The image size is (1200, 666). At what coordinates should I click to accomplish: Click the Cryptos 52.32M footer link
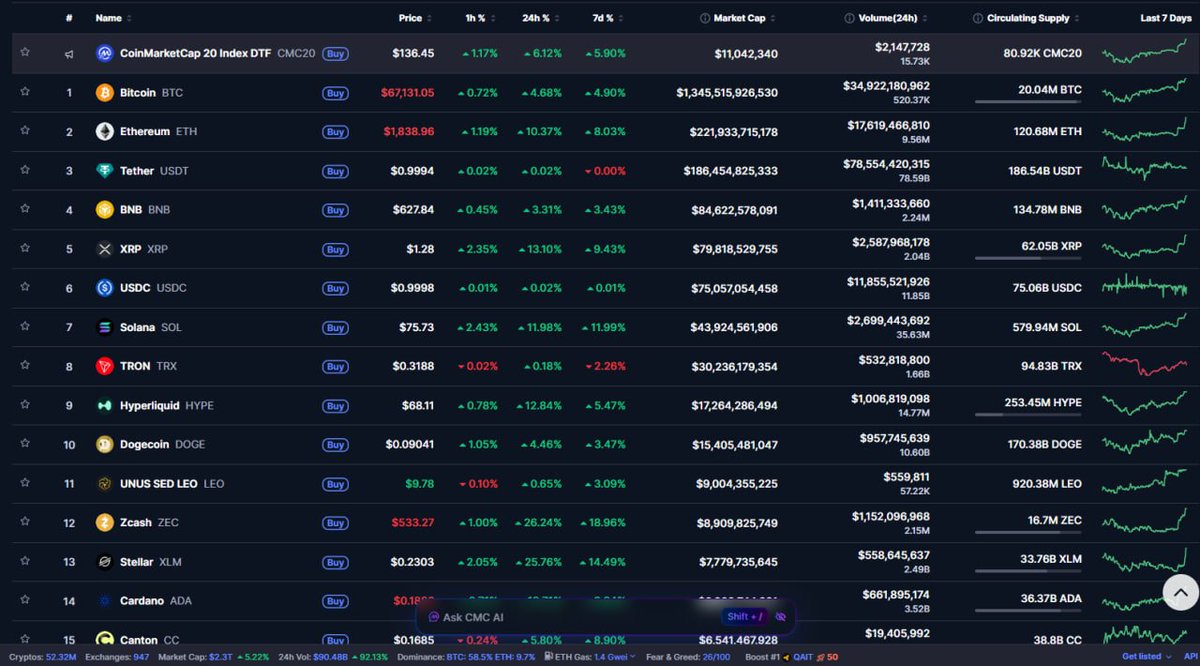43,657
